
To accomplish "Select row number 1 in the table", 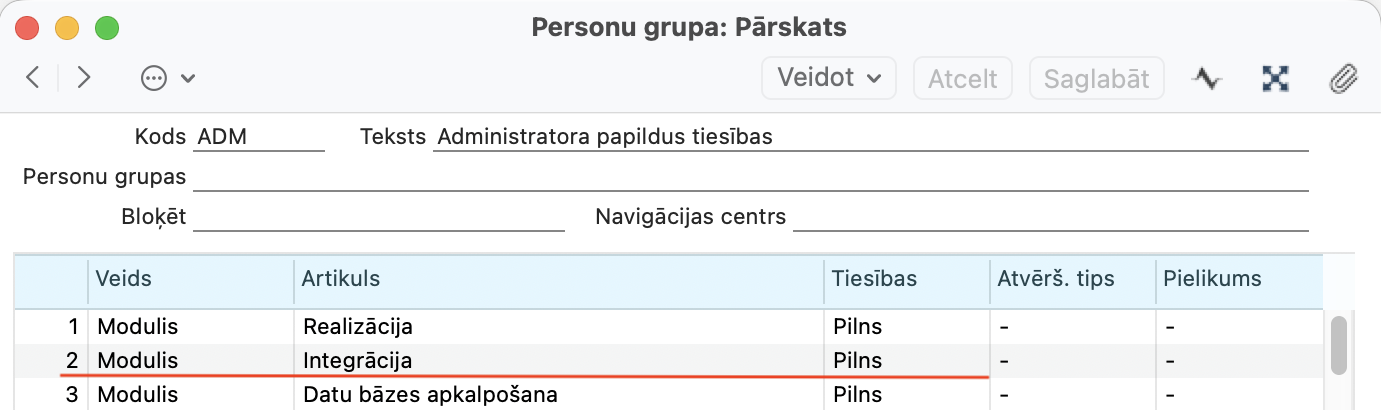I will point(70,327).
